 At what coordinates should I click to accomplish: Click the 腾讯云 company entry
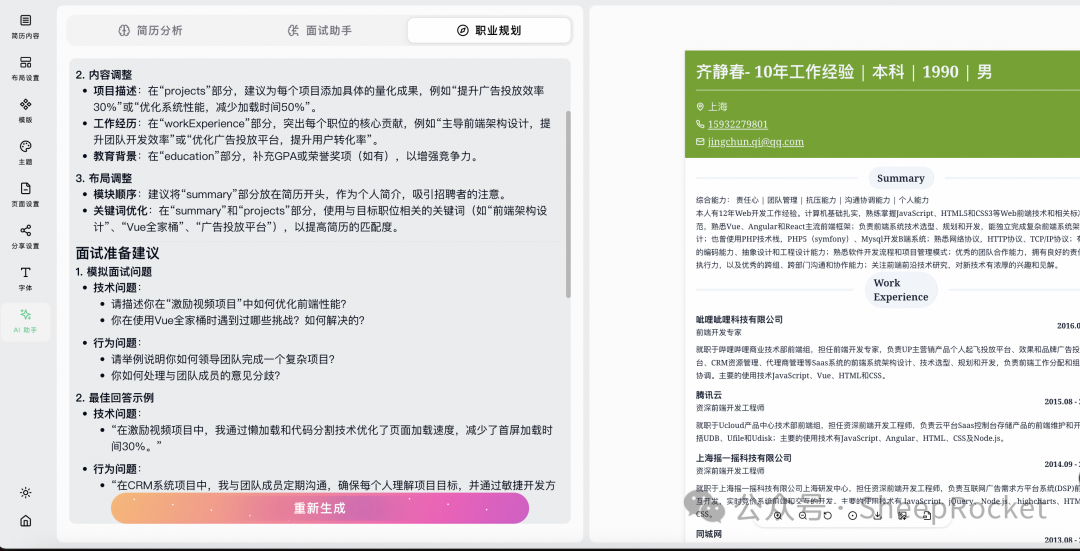pos(709,395)
